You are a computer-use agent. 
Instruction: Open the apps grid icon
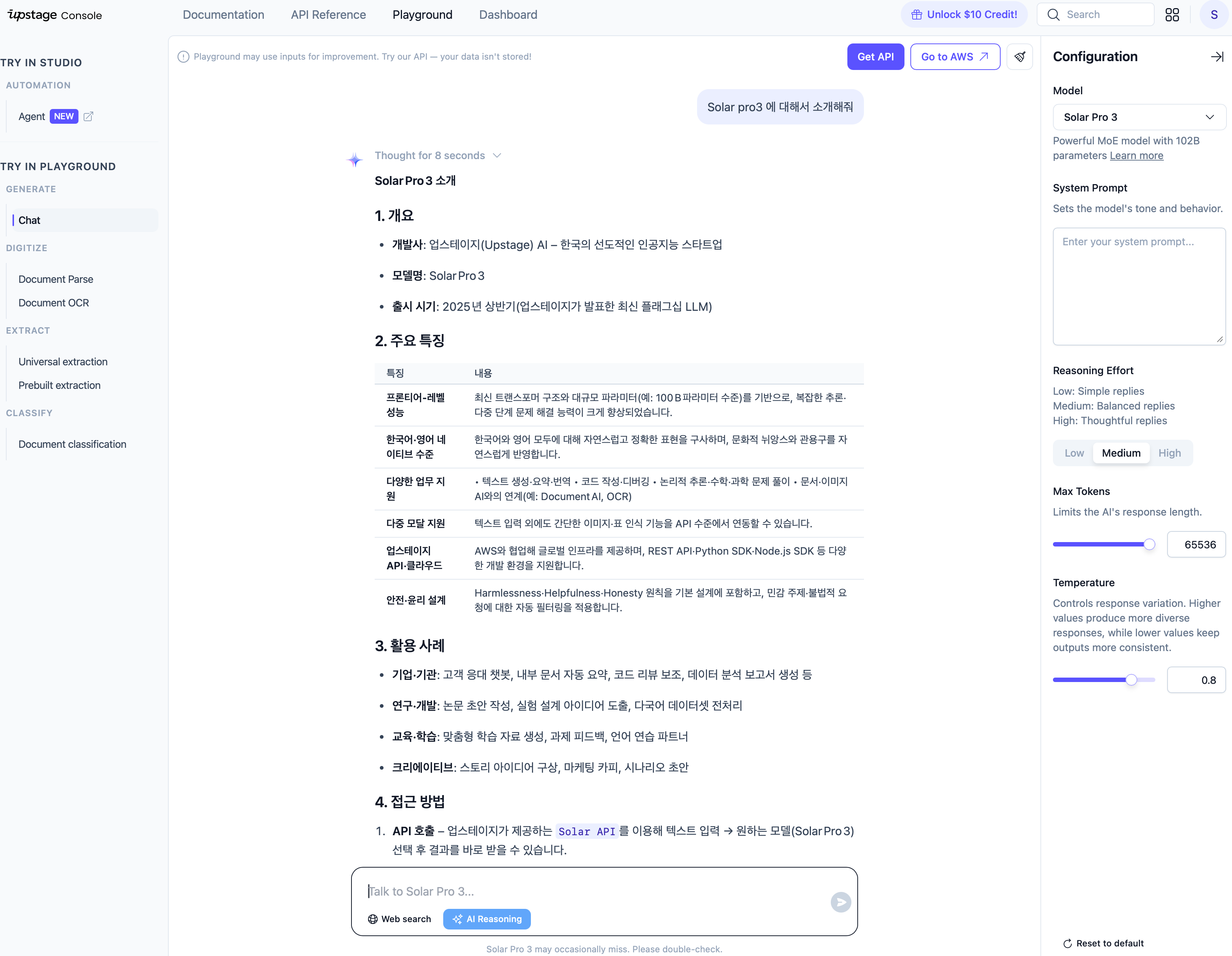[x=1172, y=15]
